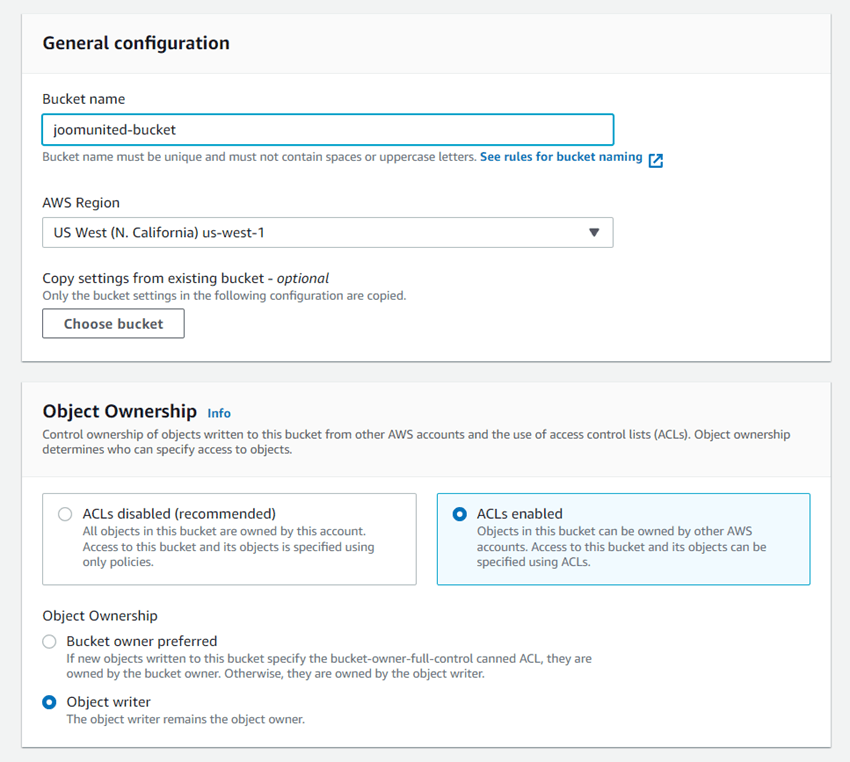This screenshot has height=762, width=850.
Task: Open the Object Ownership Info panel
Action: coord(218,413)
